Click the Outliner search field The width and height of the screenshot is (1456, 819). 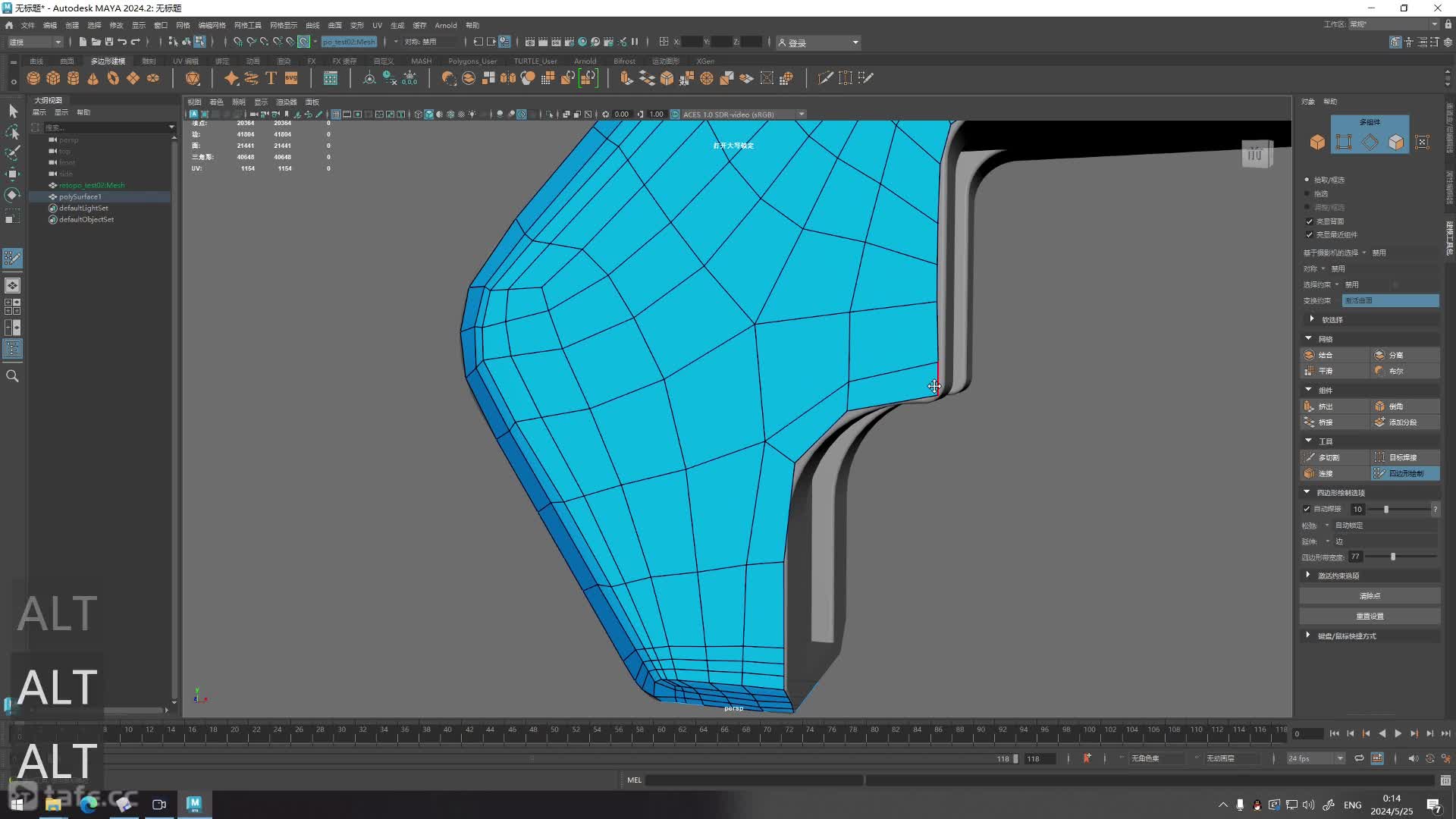point(105,127)
